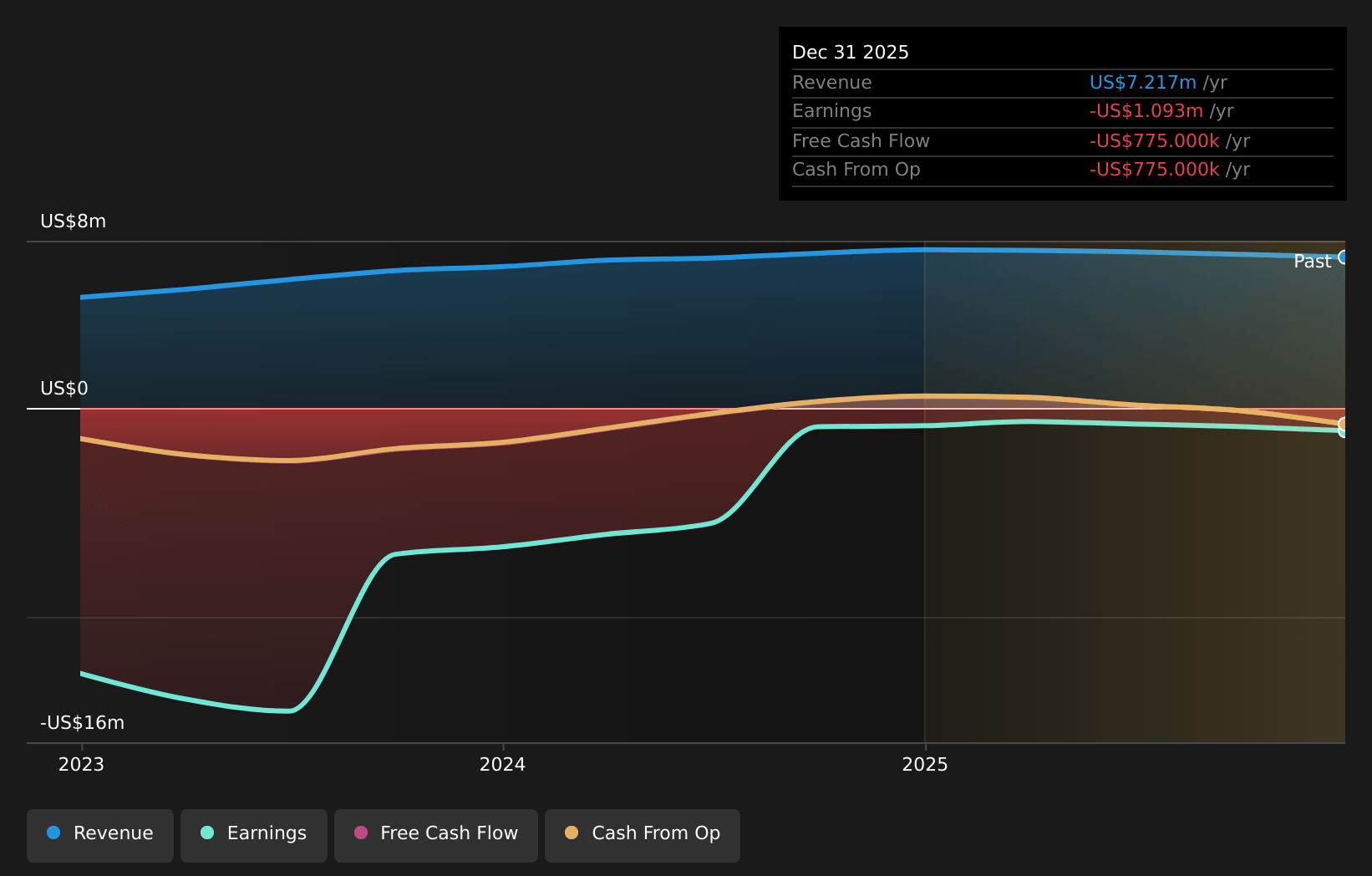Screen dimensions: 1372x876
Task: Hide the Free Cash Flow series
Action: 436,835
